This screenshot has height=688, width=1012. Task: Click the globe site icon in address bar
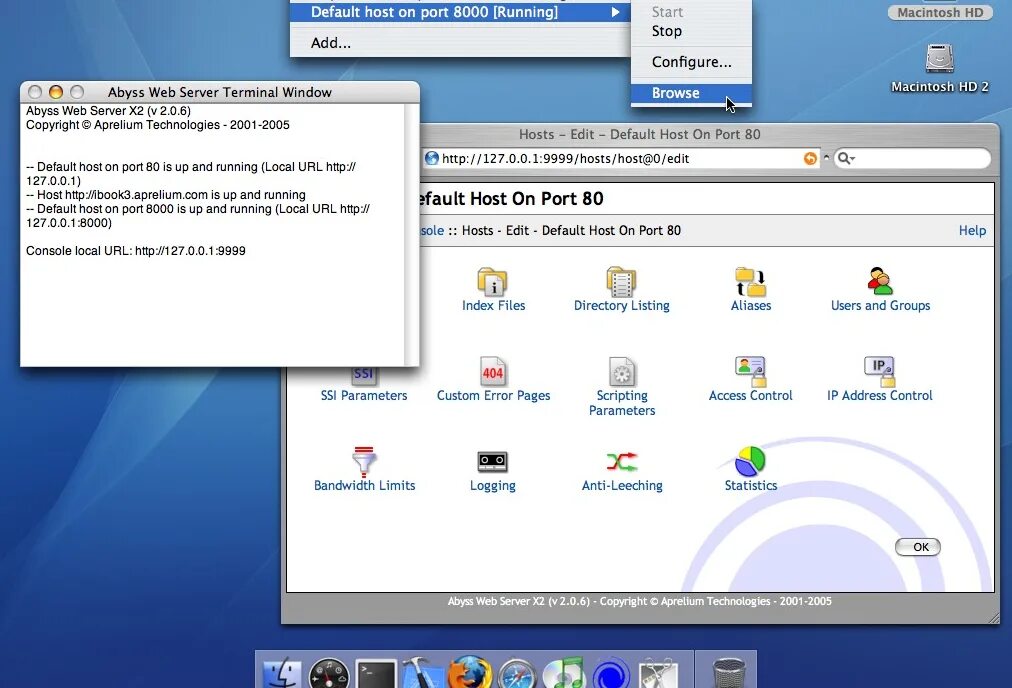(431, 158)
